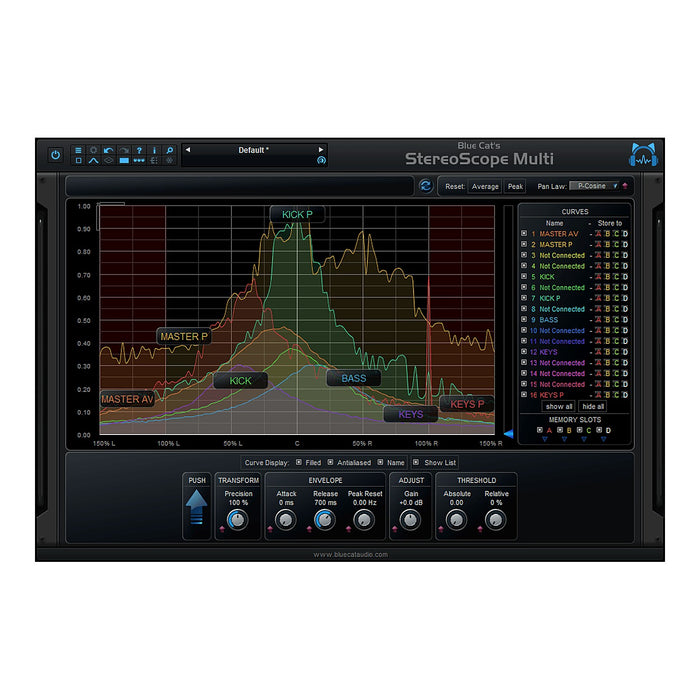The width and height of the screenshot is (700, 700).
Task: Click the small square icon in toolbar
Action: (x=78, y=160)
